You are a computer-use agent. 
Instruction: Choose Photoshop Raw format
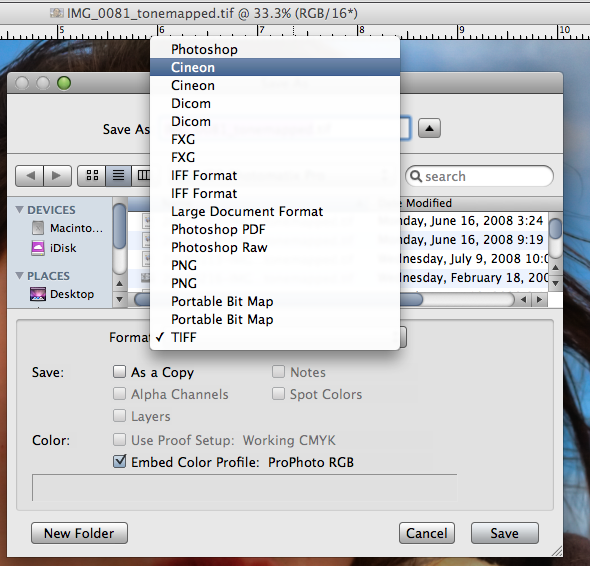pos(275,248)
